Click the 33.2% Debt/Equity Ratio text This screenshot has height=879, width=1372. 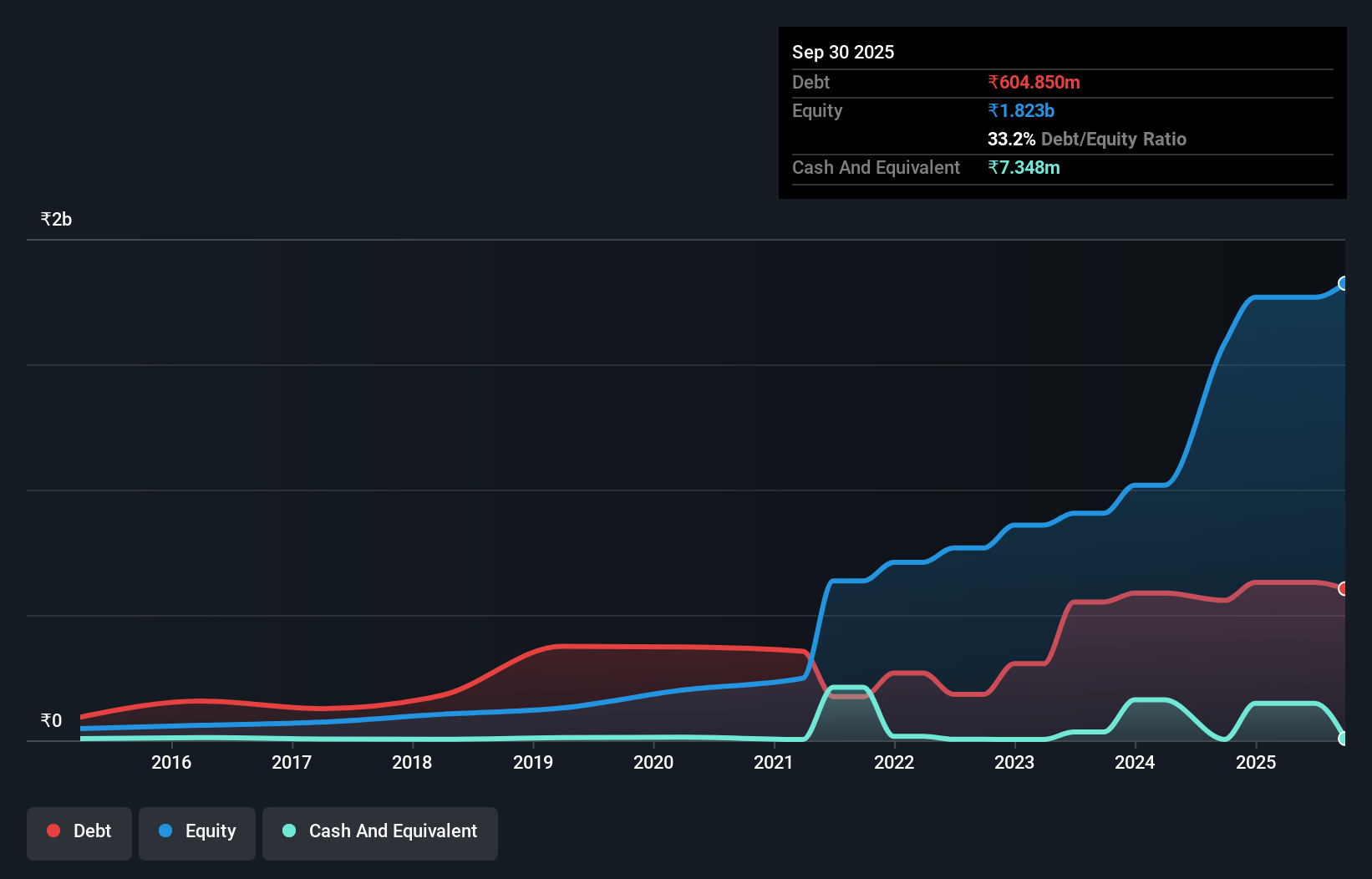(x=1086, y=139)
